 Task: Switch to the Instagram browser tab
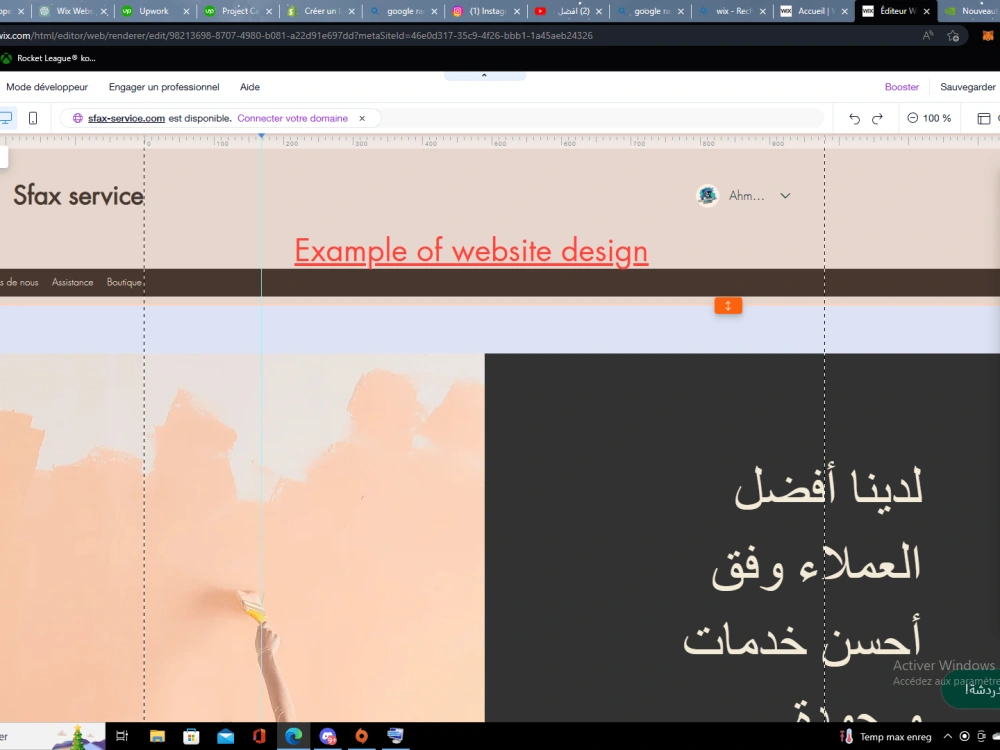pyautogui.click(x=487, y=11)
